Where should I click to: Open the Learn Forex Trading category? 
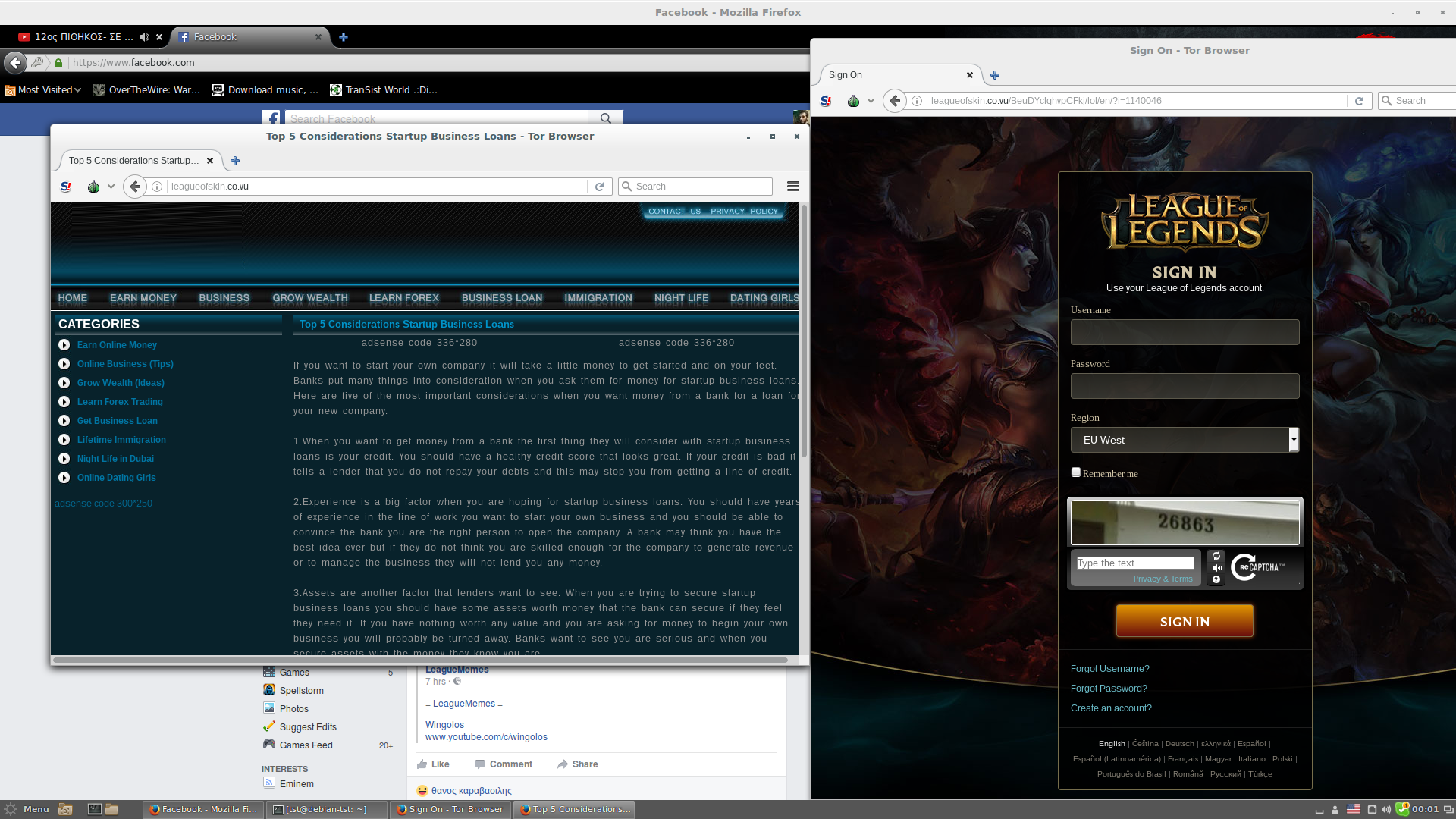pos(120,402)
